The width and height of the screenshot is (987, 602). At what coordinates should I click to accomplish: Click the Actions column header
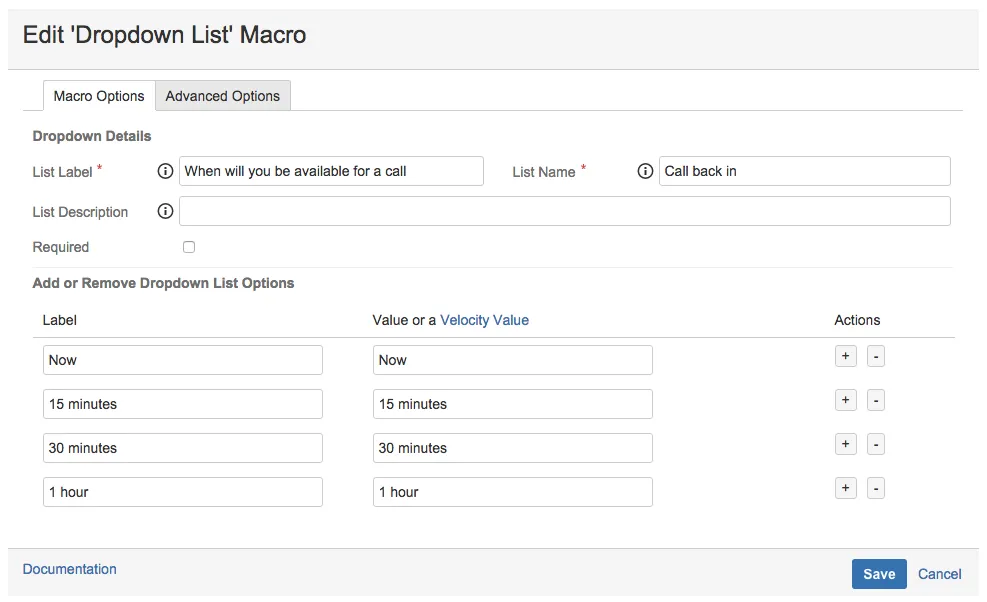(857, 321)
